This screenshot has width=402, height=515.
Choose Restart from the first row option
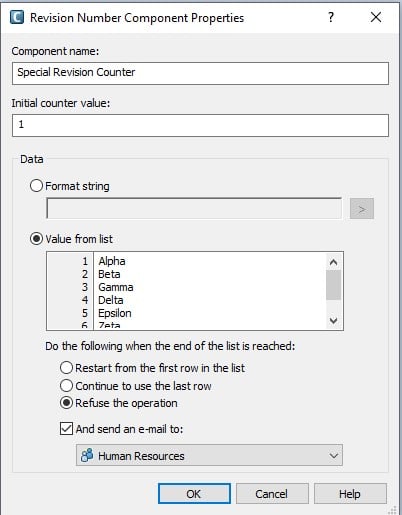[x=66, y=368]
